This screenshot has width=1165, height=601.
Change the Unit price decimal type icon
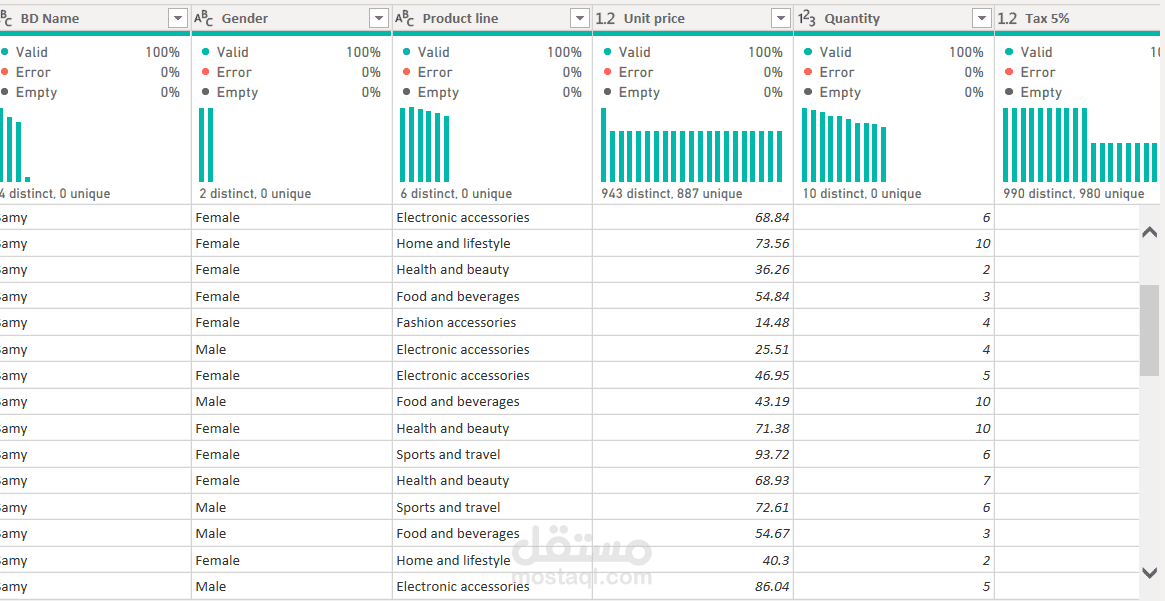point(606,18)
